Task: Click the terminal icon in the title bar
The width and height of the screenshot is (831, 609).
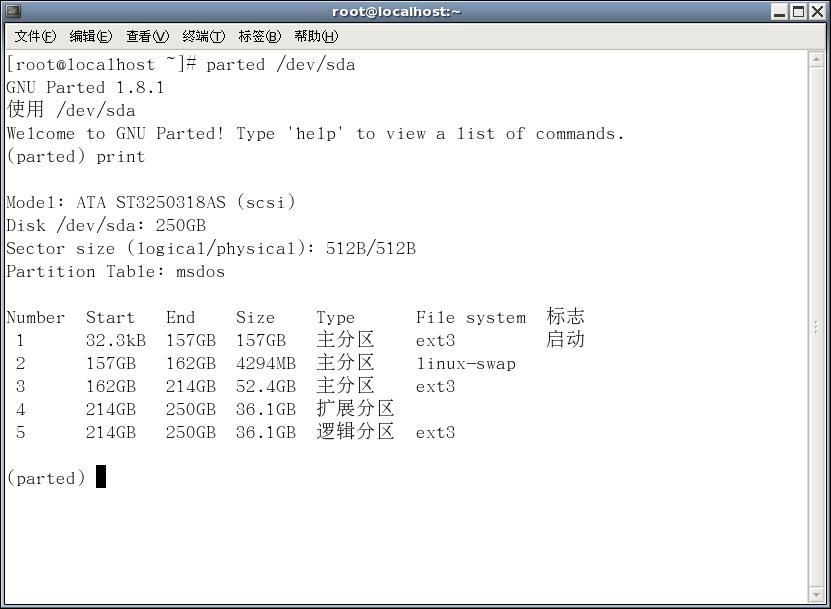Action: (14, 11)
